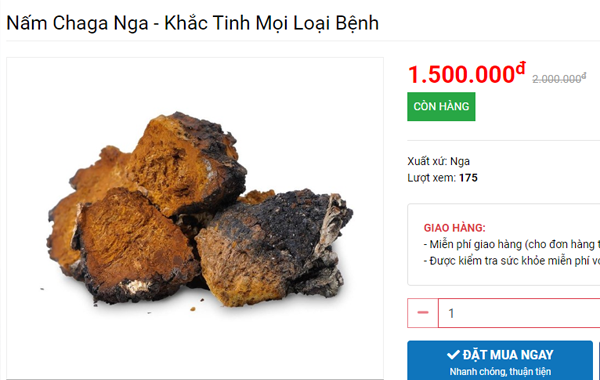
Task: Click the orange mushroom chunk at front left
Action: (x=134, y=245)
